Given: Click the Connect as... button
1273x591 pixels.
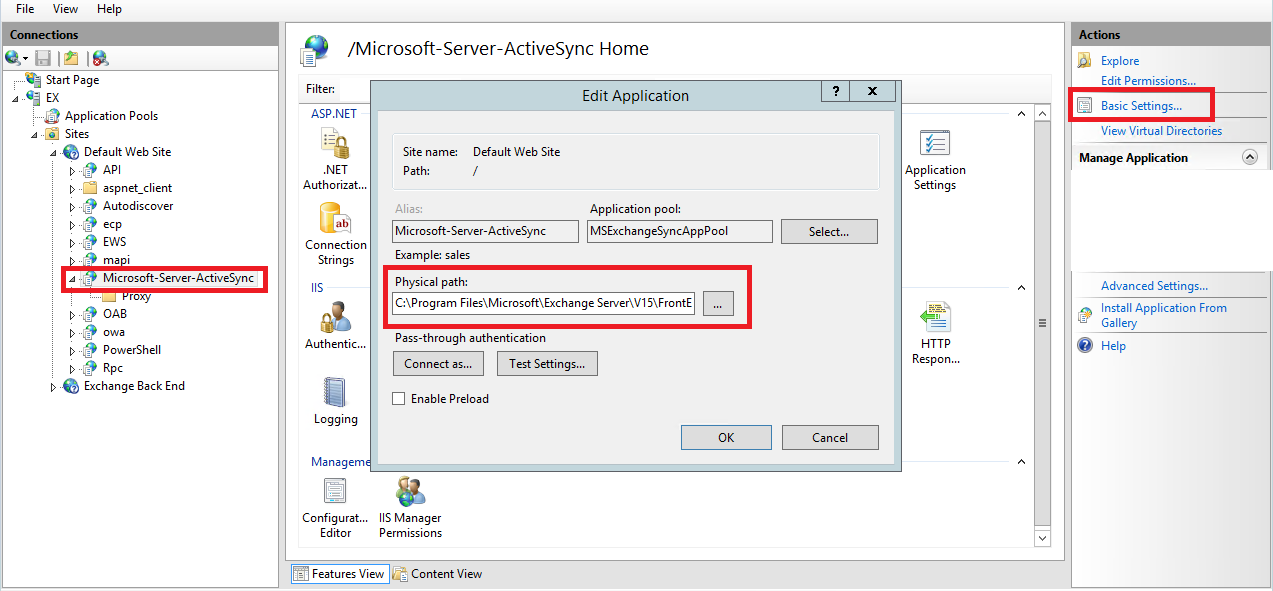Looking at the screenshot, I should [438, 363].
